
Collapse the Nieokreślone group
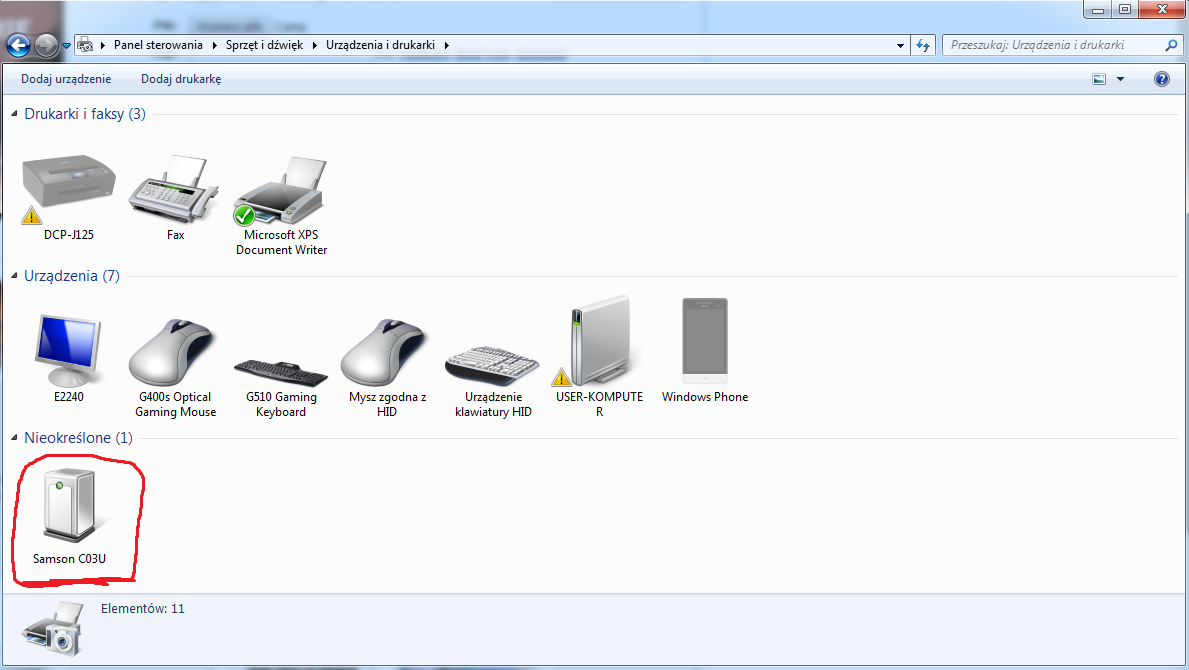pos(14,437)
